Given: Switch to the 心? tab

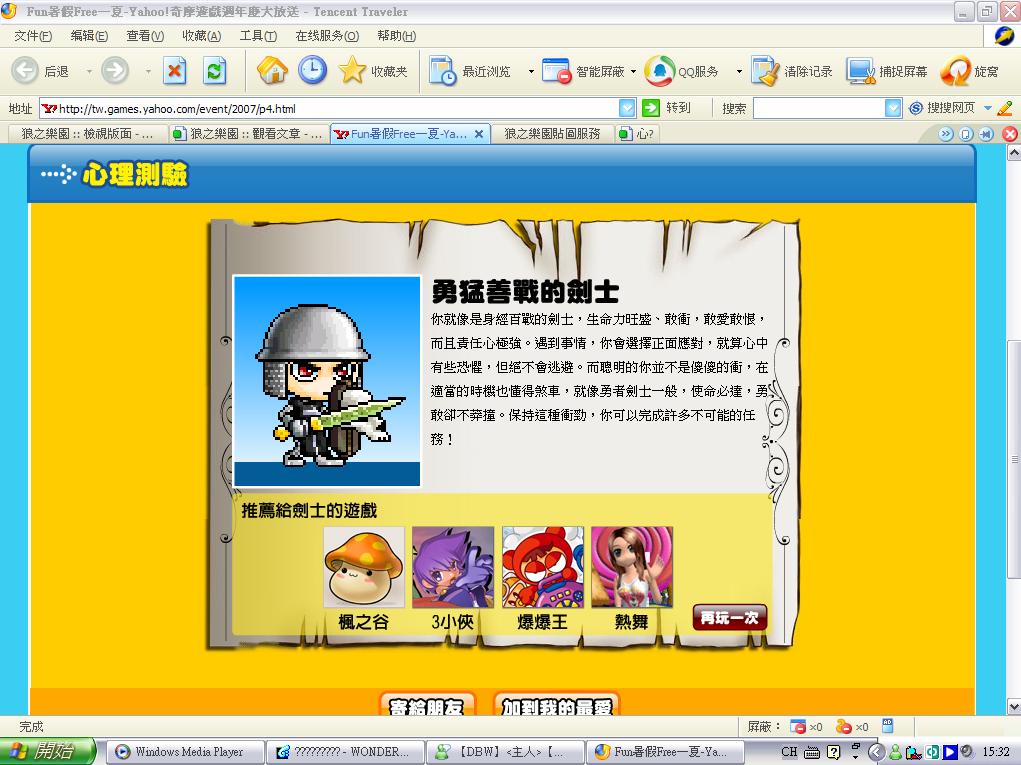Looking at the screenshot, I should point(637,134).
